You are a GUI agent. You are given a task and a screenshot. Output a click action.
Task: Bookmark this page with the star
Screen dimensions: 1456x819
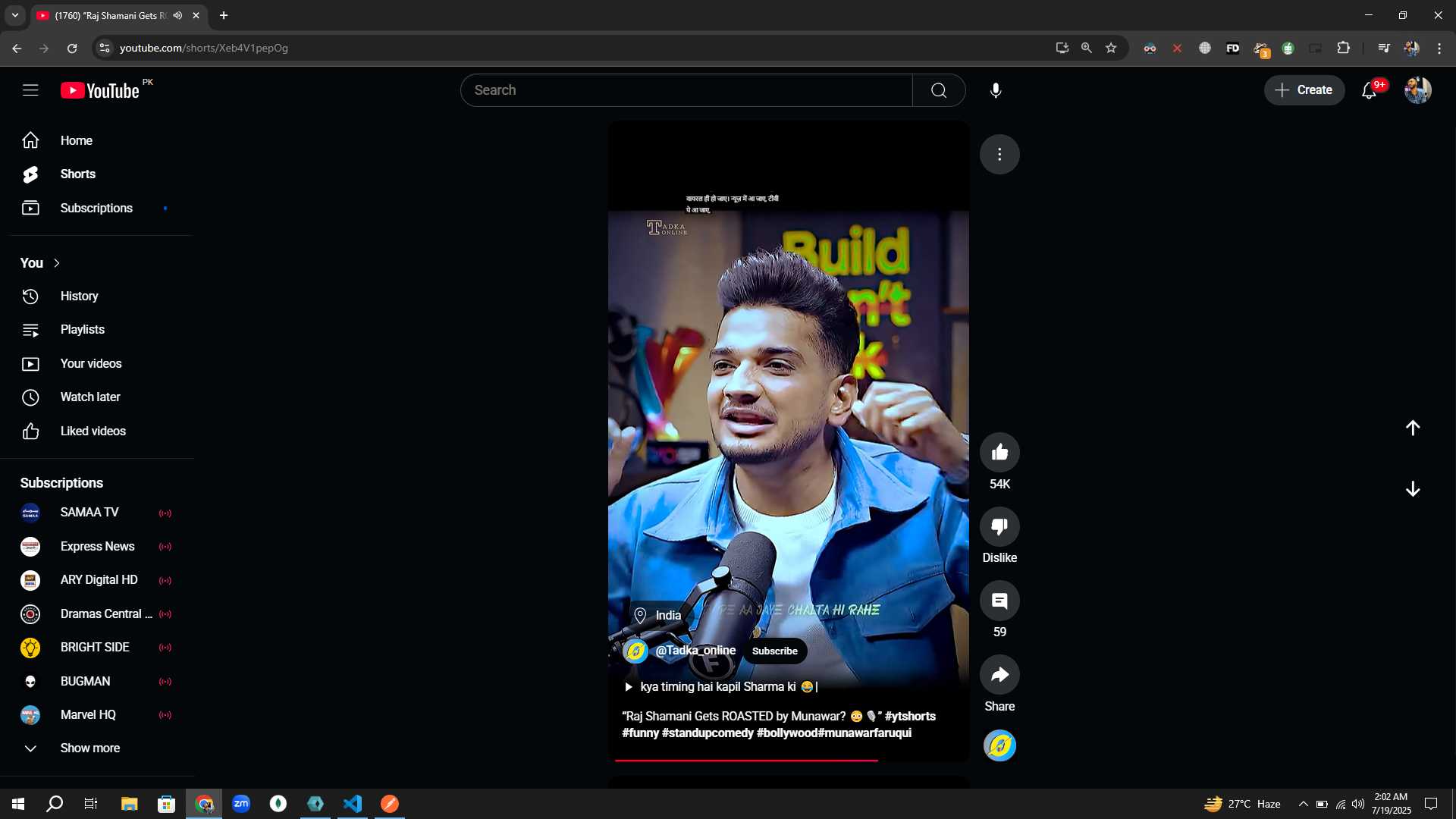tap(1111, 48)
